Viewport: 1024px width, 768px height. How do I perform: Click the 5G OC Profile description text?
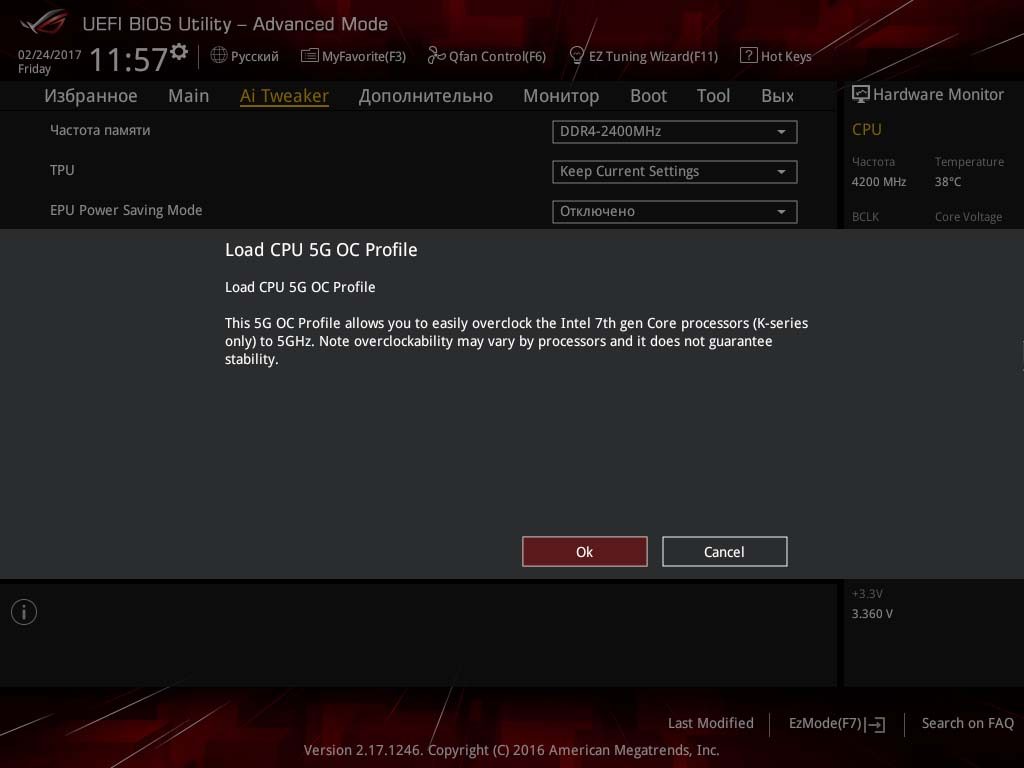coord(517,341)
